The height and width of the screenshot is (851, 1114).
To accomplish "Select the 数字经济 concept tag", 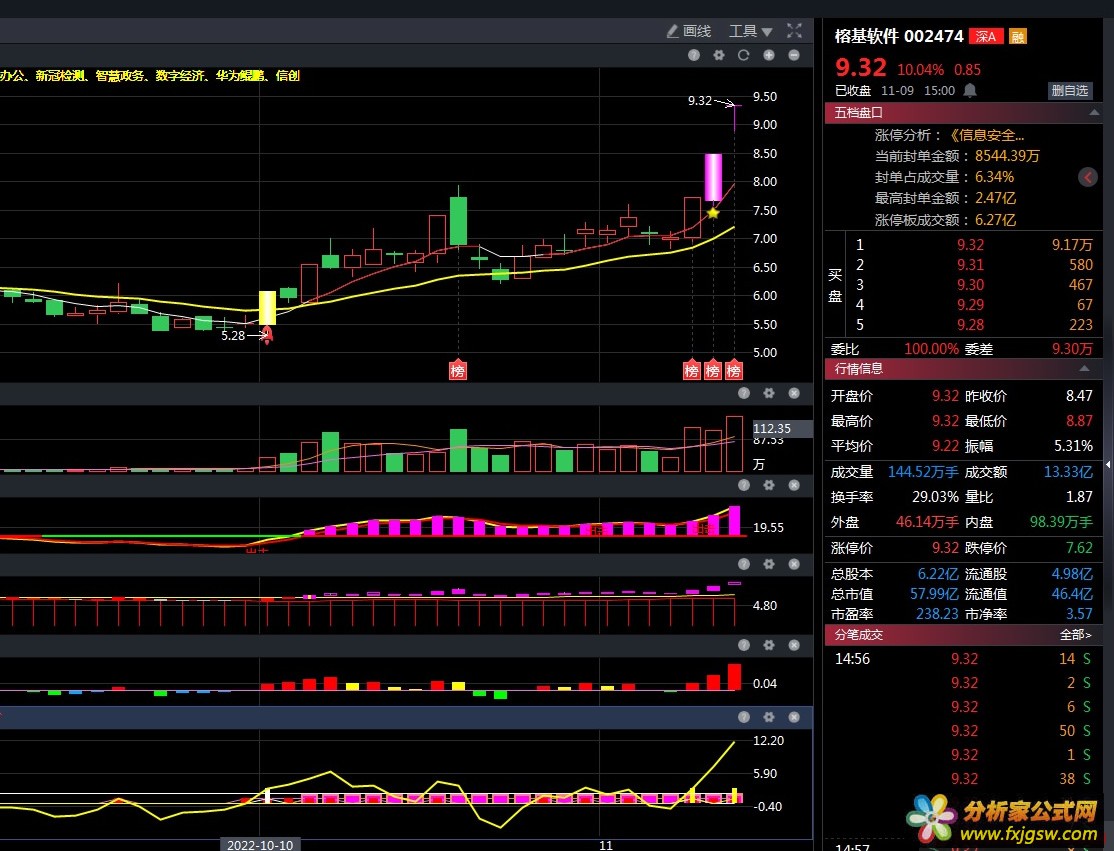I will pyautogui.click(x=180, y=75).
